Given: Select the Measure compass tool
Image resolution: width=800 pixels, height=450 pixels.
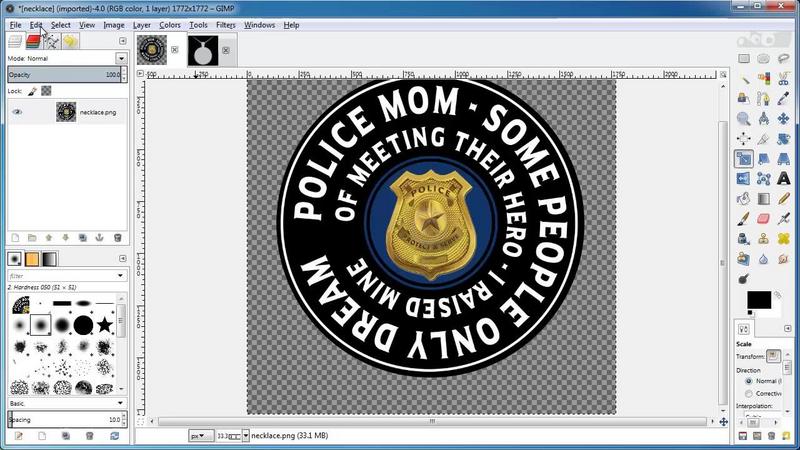Looking at the screenshot, I should tap(763, 118).
